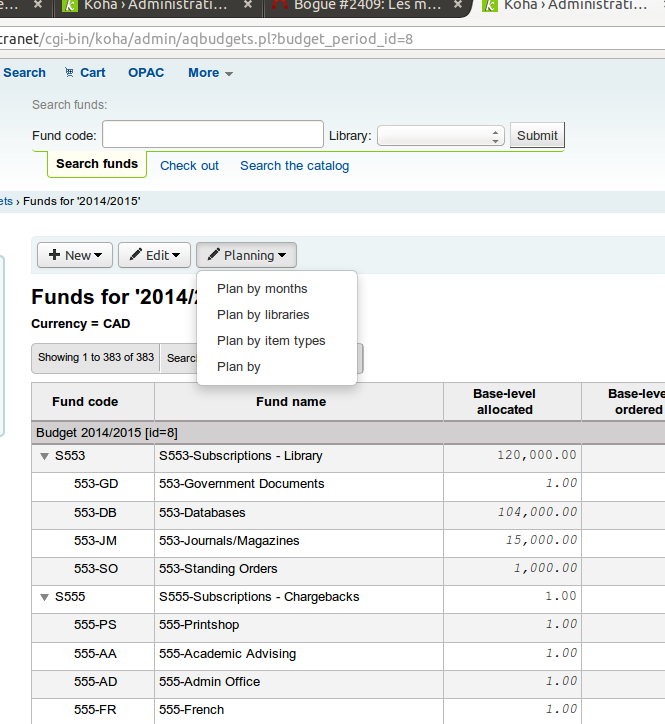Screen dimensions: 665x724
Task: Open the More menu in header
Action: tap(210, 73)
